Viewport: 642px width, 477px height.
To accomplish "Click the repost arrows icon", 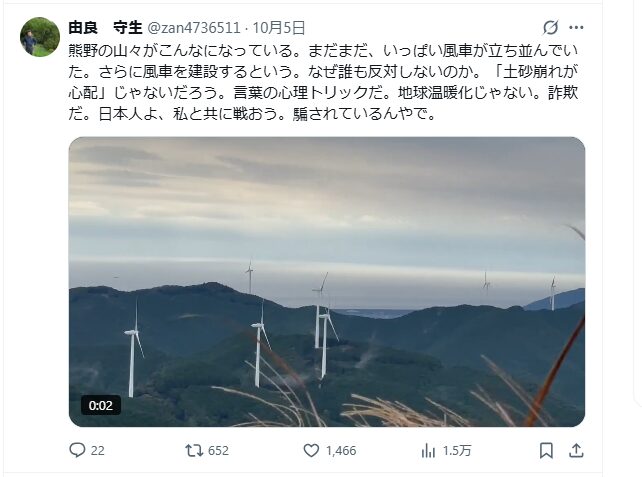I will [x=194, y=450].
